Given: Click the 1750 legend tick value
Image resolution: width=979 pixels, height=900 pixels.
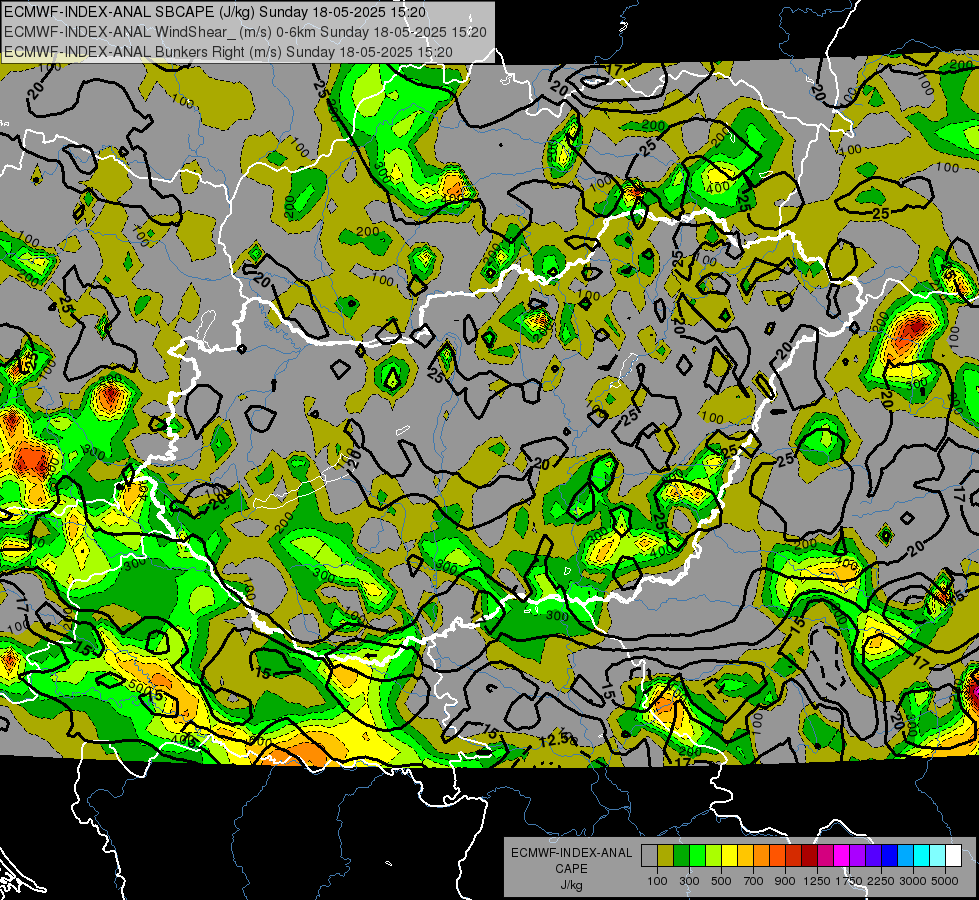Looking at the screenshot, I should click(x=849, y=881).
